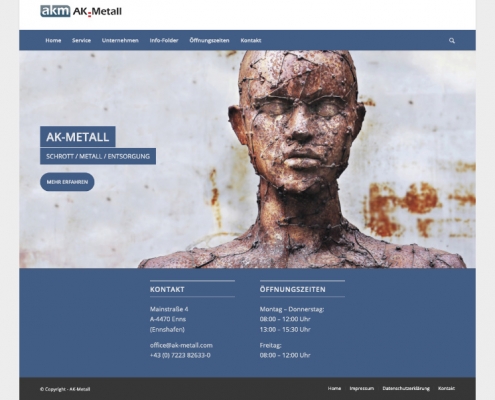The image size is (495, 400).
Task: Select the A-4470 Enns text
Action: (168, 319)
